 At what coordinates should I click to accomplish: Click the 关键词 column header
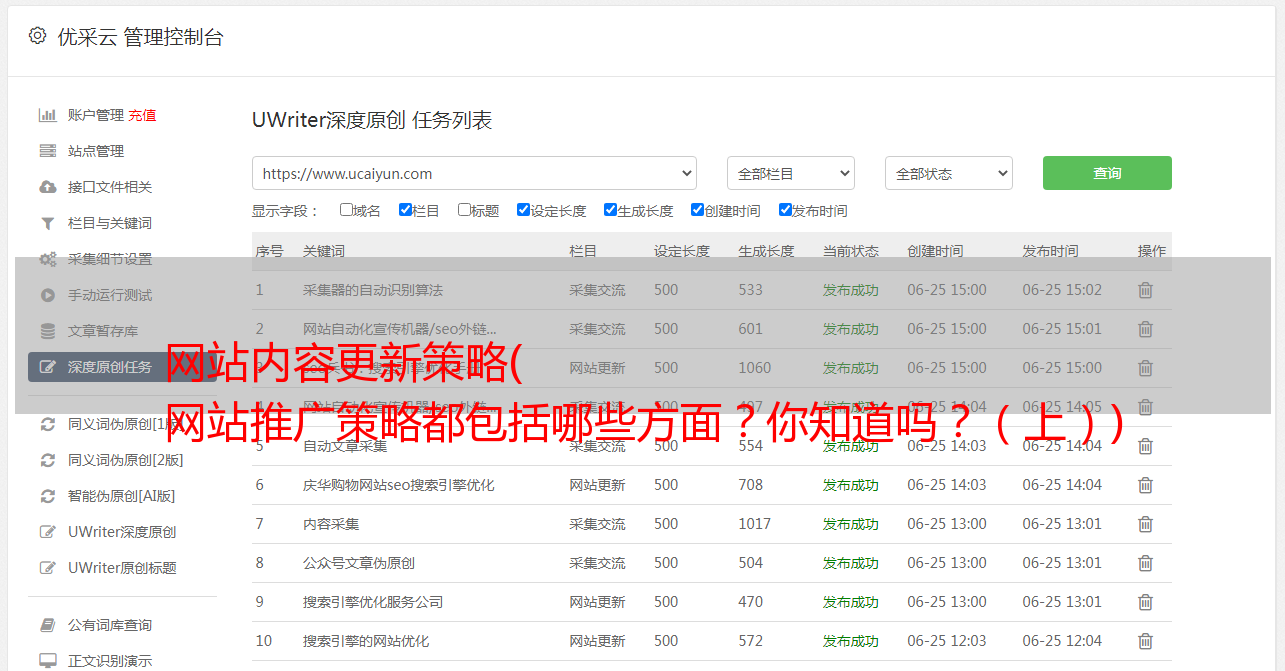point(324,251)
